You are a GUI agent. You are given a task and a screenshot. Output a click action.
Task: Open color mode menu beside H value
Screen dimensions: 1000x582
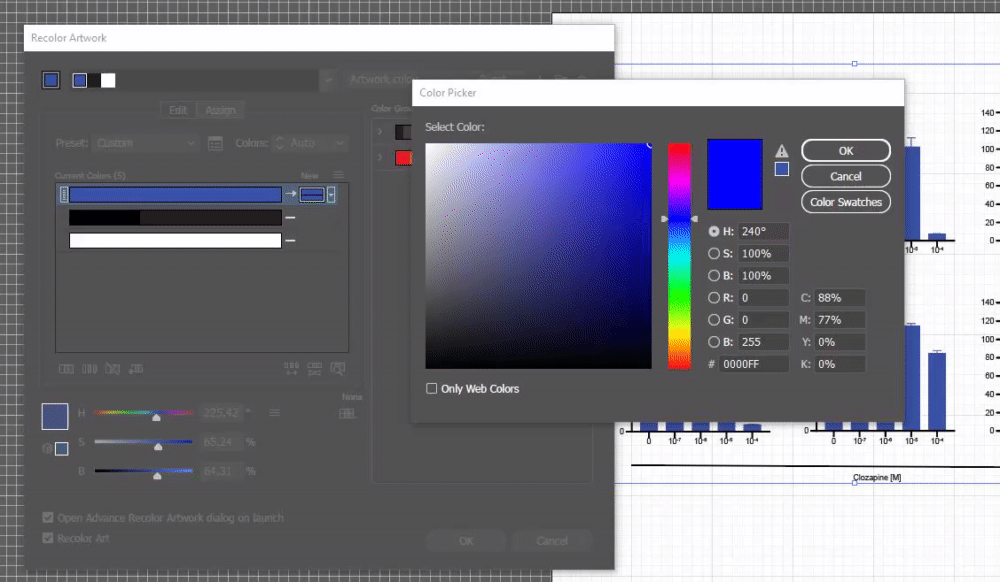tap(274, 413)
